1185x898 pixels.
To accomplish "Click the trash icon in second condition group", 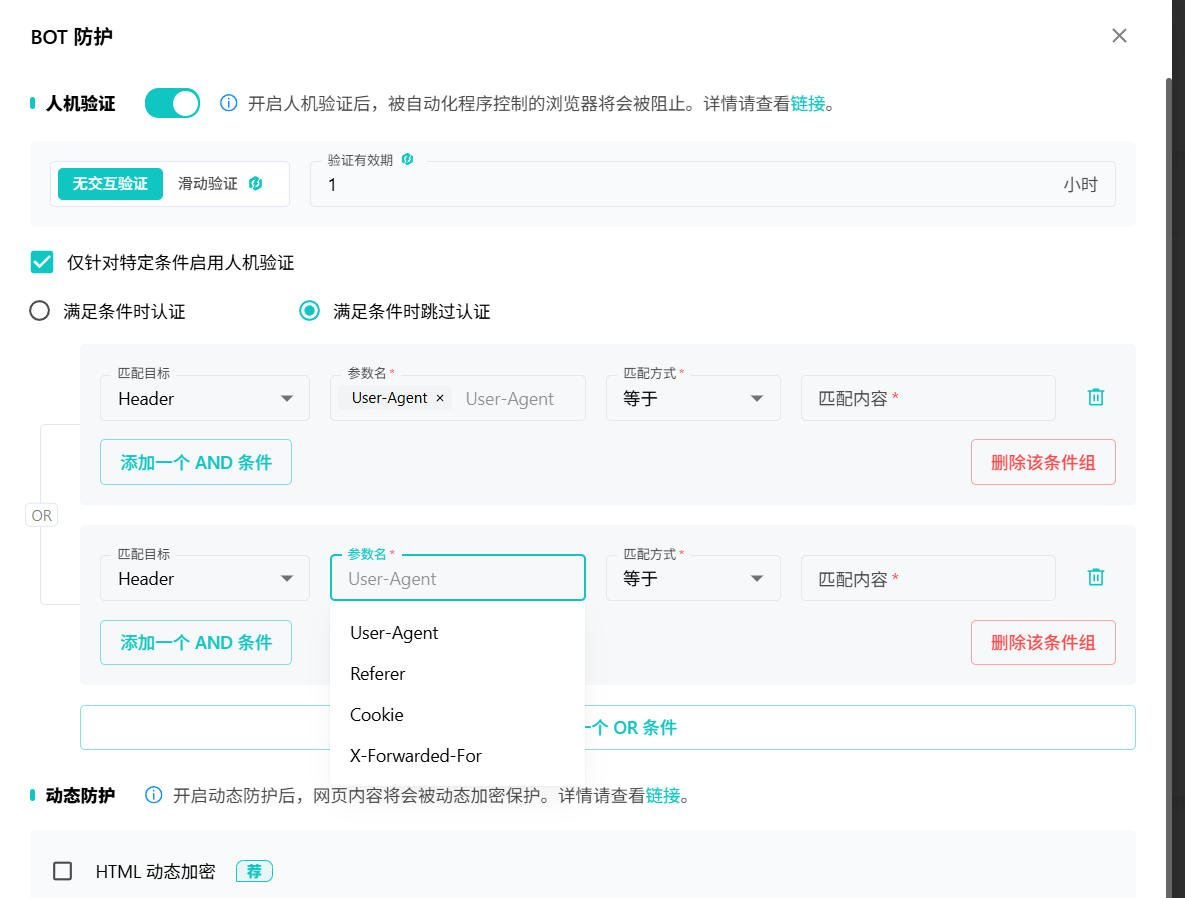I will click(1096, 577).
